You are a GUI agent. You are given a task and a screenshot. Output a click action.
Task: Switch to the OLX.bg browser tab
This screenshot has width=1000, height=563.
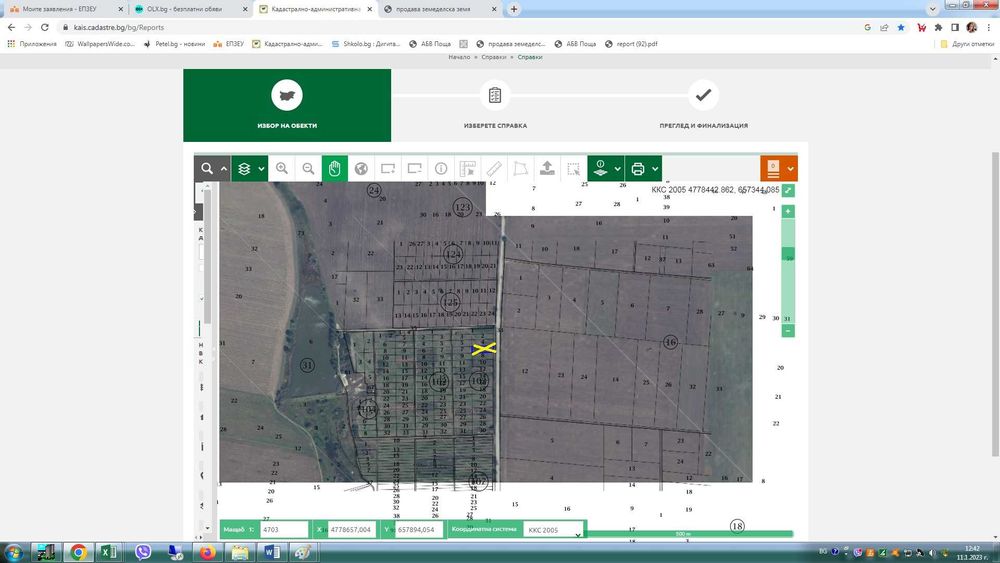coord(185,9)
